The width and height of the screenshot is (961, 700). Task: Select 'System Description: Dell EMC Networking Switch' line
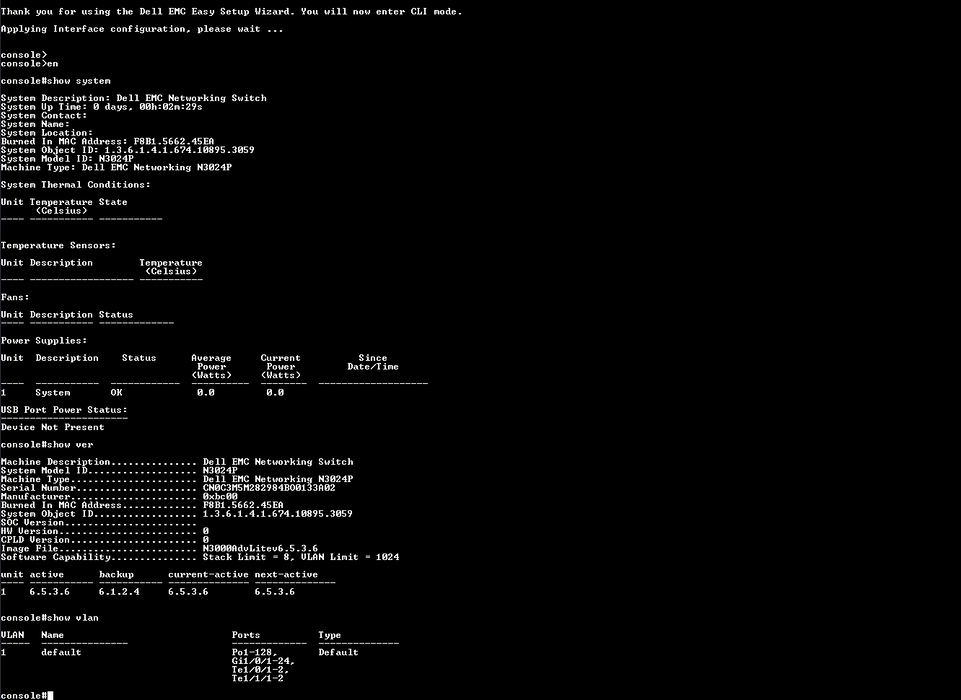tap(134, 98)
